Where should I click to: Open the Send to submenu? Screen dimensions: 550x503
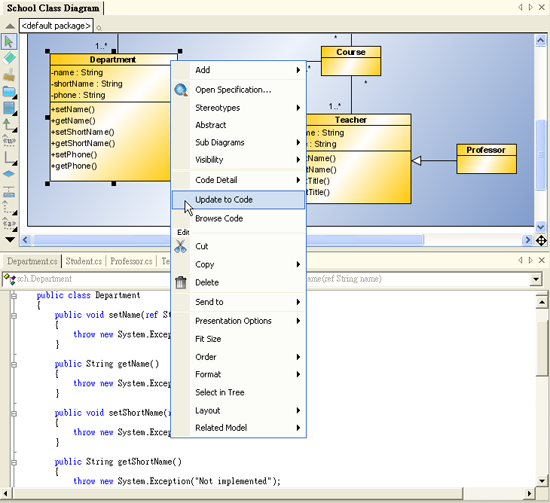point(239,302)
